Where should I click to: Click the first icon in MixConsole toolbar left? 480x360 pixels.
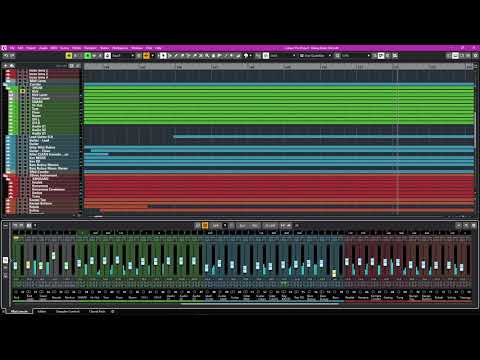tap(15, 226)
